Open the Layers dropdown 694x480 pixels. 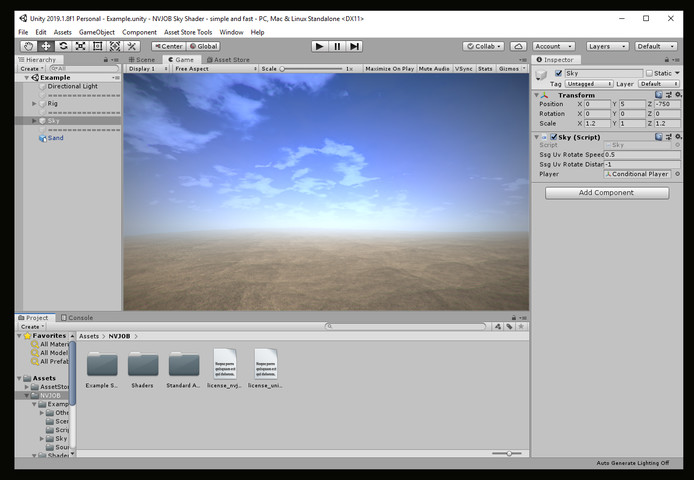click(x=607, y=46)
